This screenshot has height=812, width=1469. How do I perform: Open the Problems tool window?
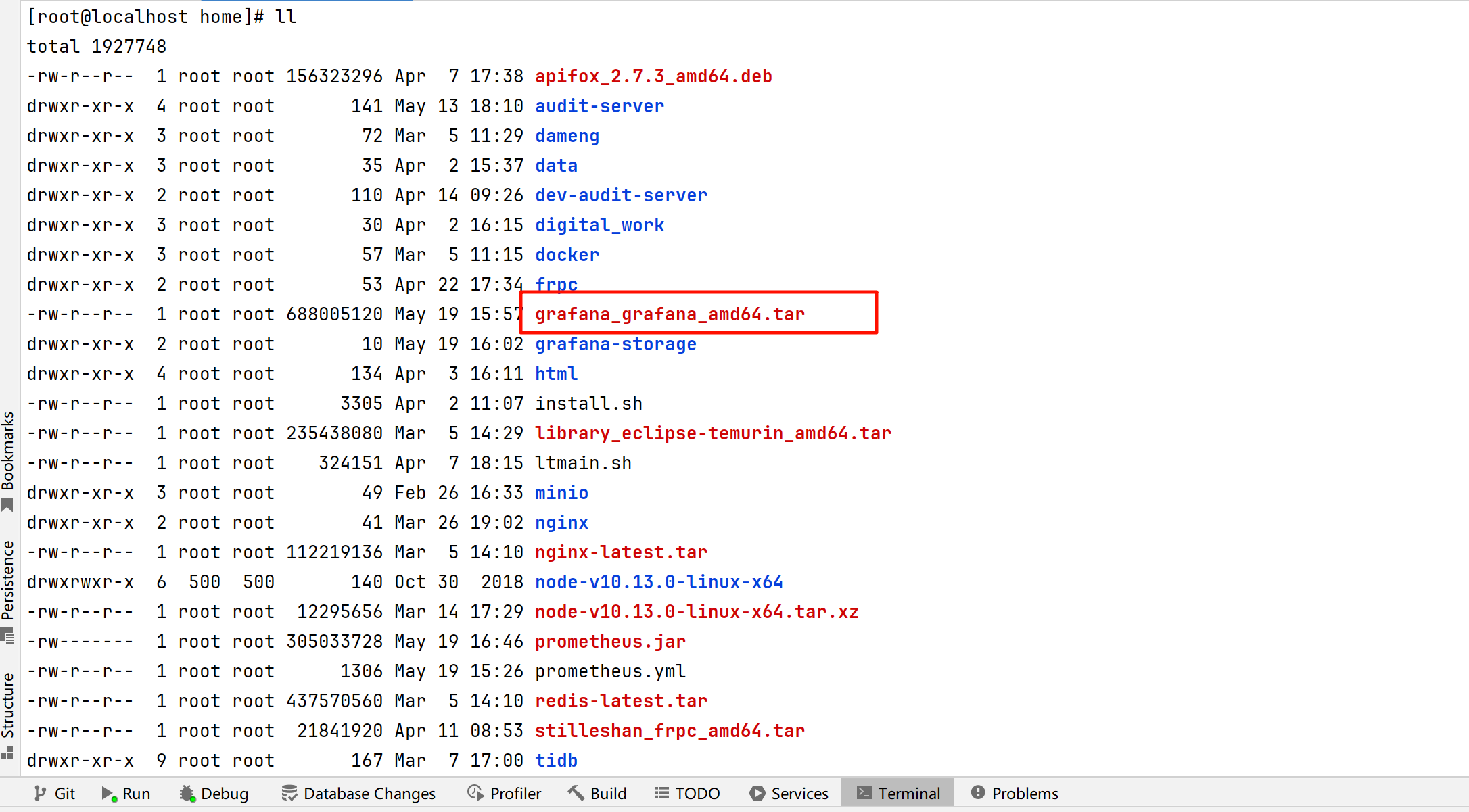coord(1015,793)
